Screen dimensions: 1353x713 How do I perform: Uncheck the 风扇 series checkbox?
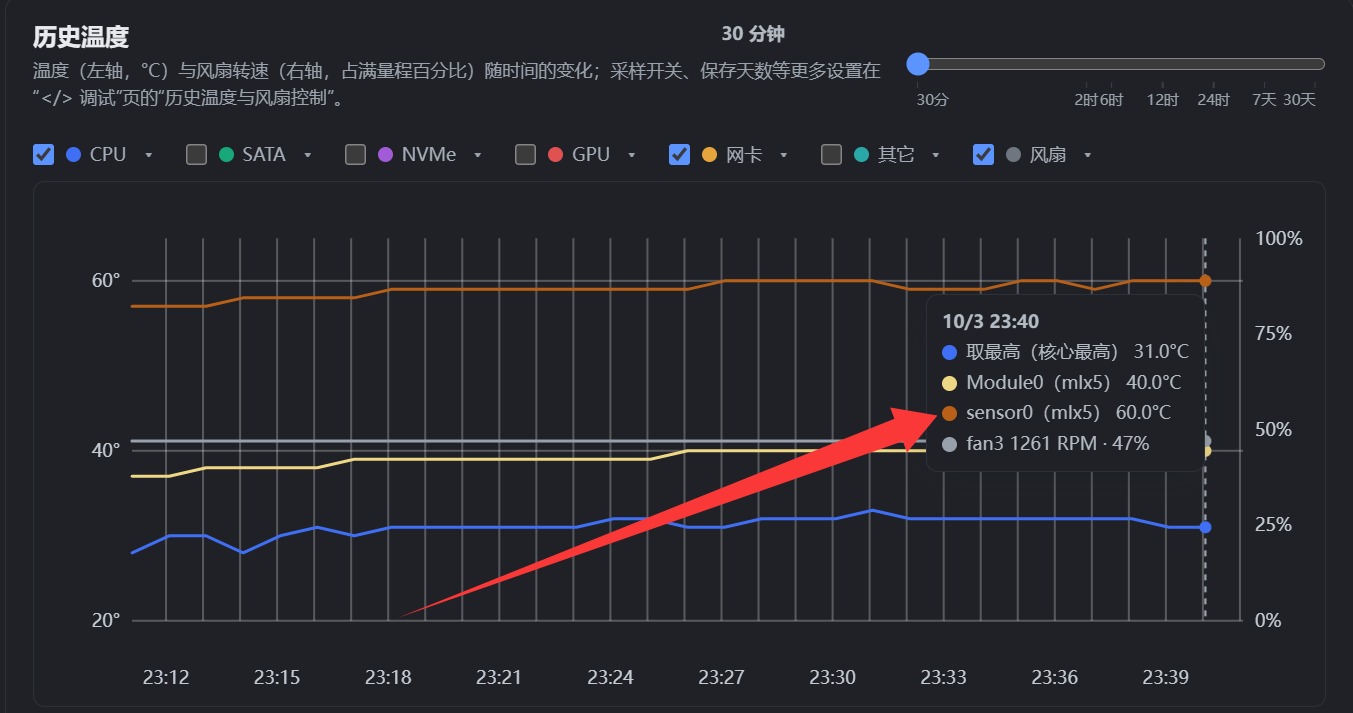pyautogui.click(x=983, y=154)
